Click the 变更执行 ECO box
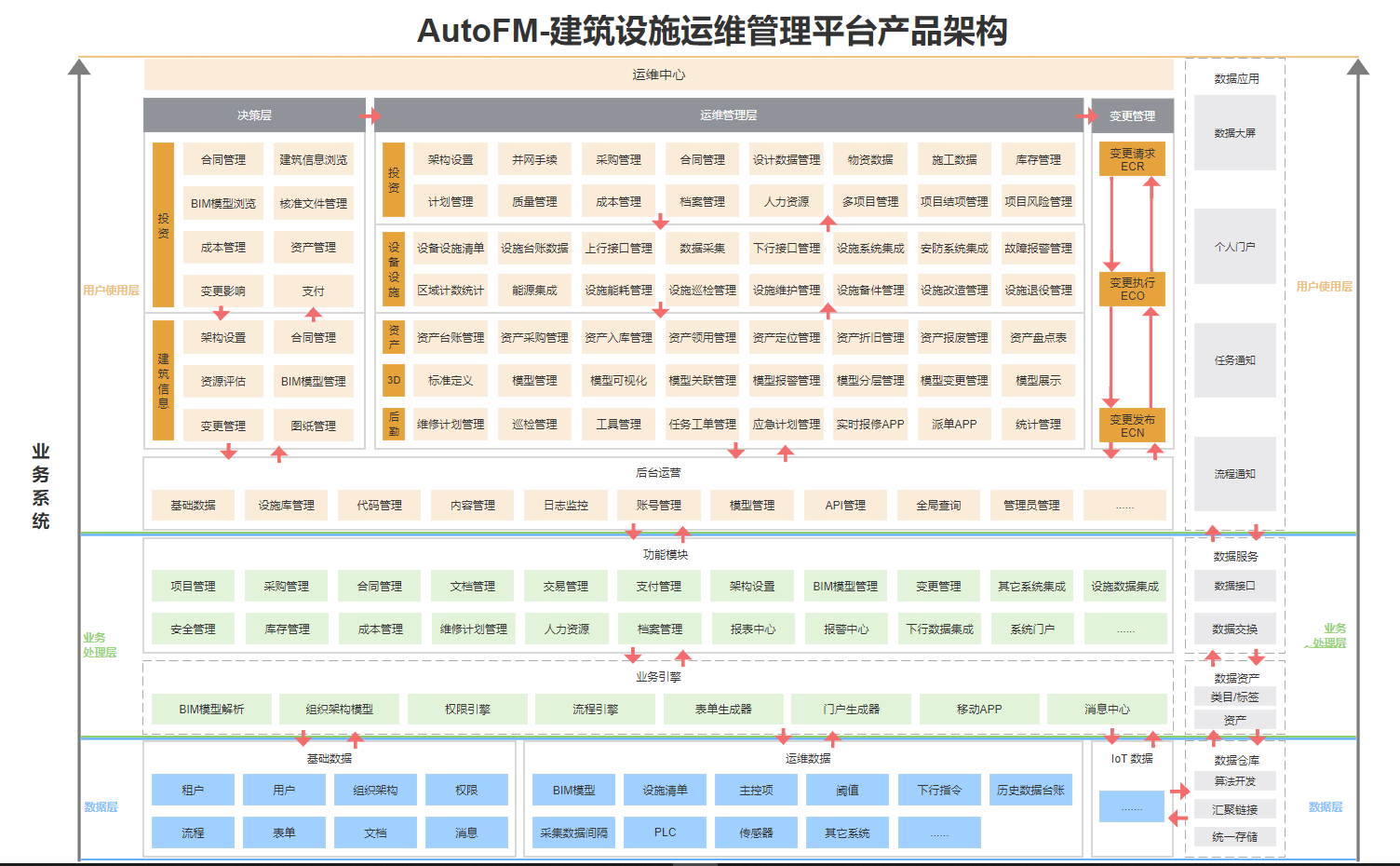This screenshot has width=1400, height=866. tap(1132, 289)
